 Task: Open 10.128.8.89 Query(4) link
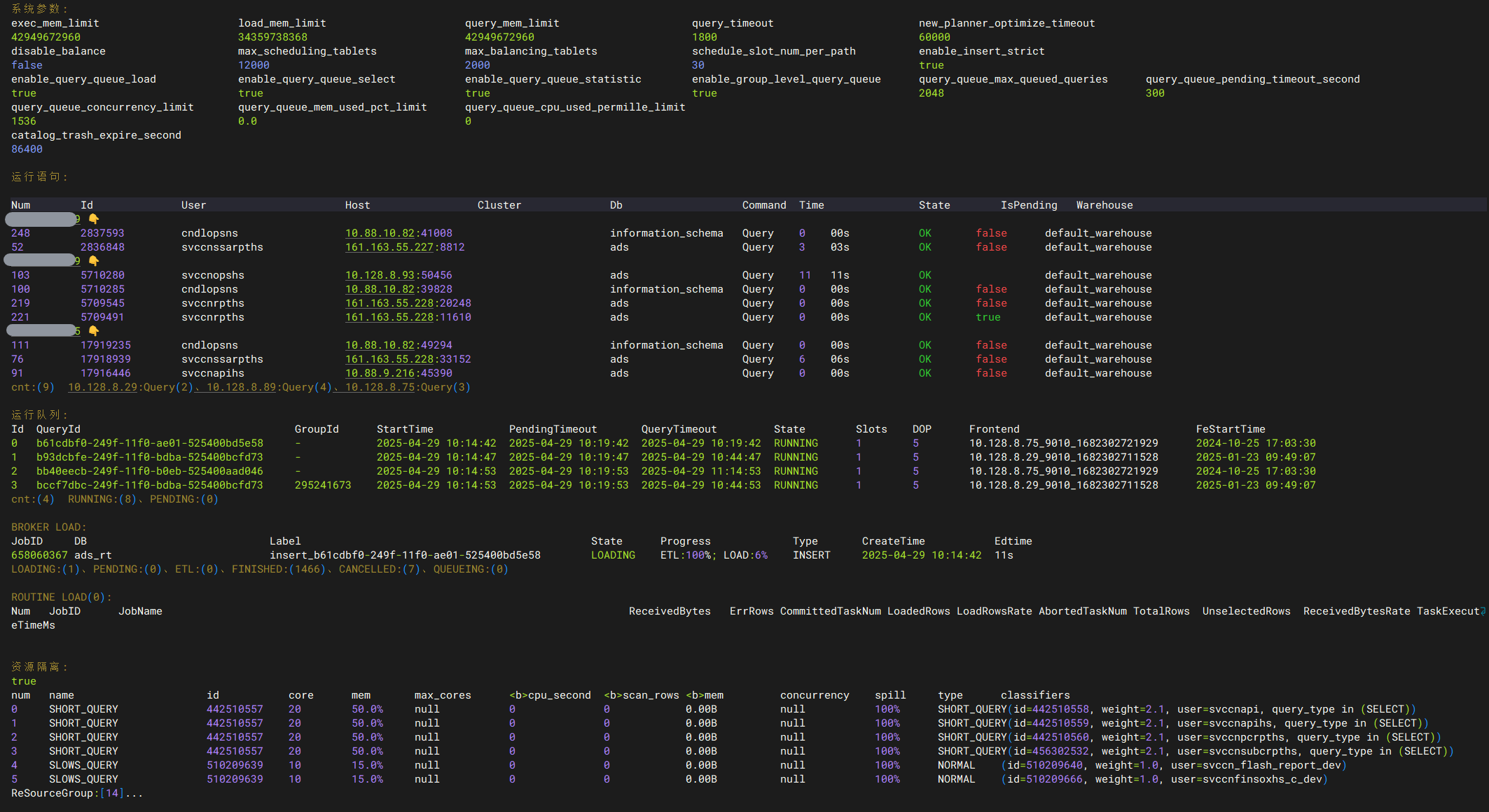[241, 387]
